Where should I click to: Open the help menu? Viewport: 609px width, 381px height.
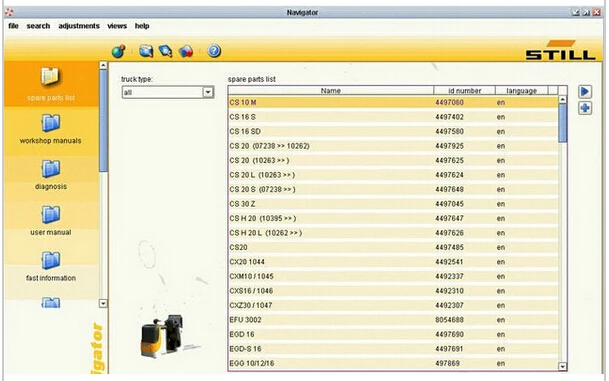click(142, 26)
